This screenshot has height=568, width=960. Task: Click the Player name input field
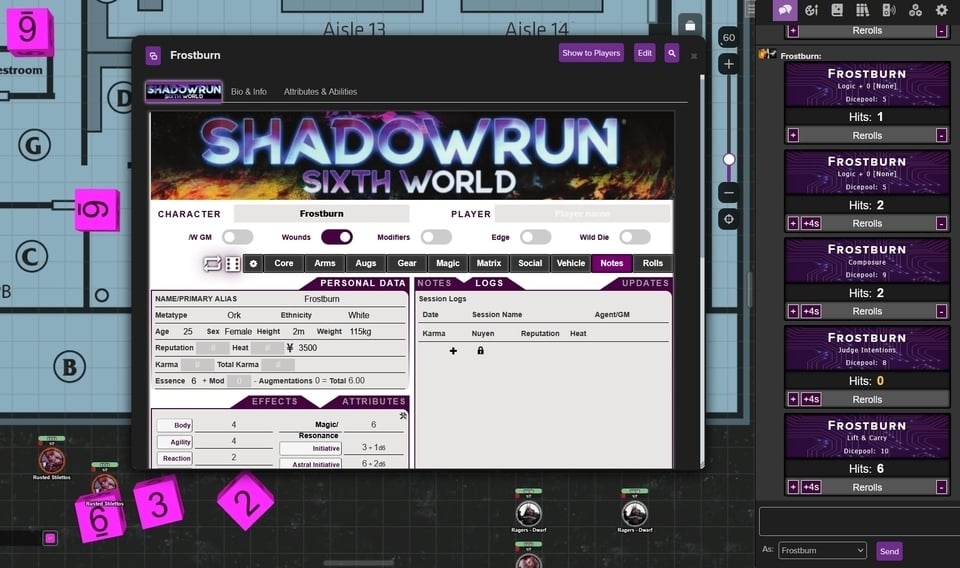(x=582, y=214)
